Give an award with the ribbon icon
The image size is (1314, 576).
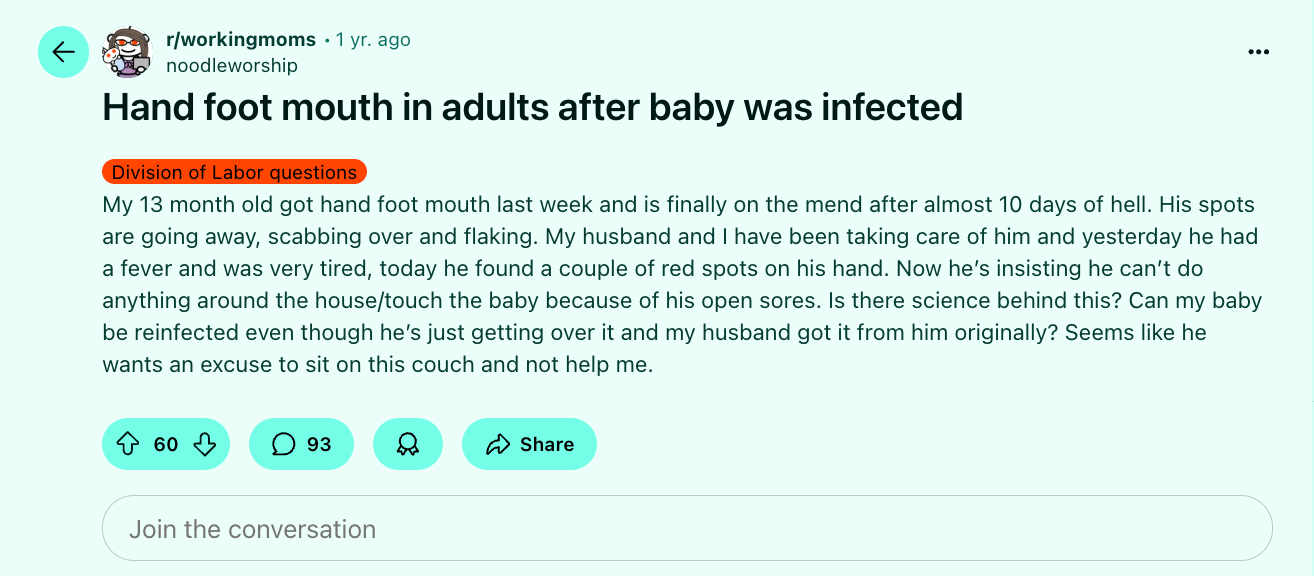pyautogui.click(x=407, y=444)
